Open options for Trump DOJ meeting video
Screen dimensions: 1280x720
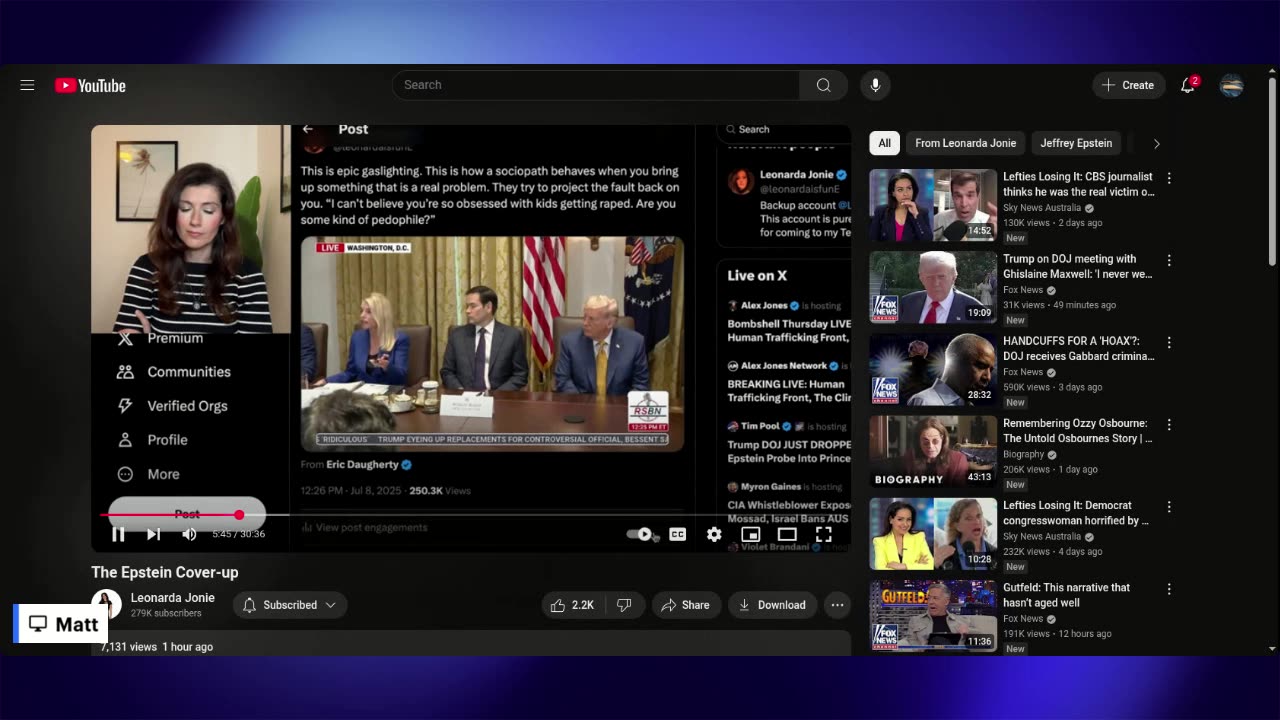coord(1169,260)
